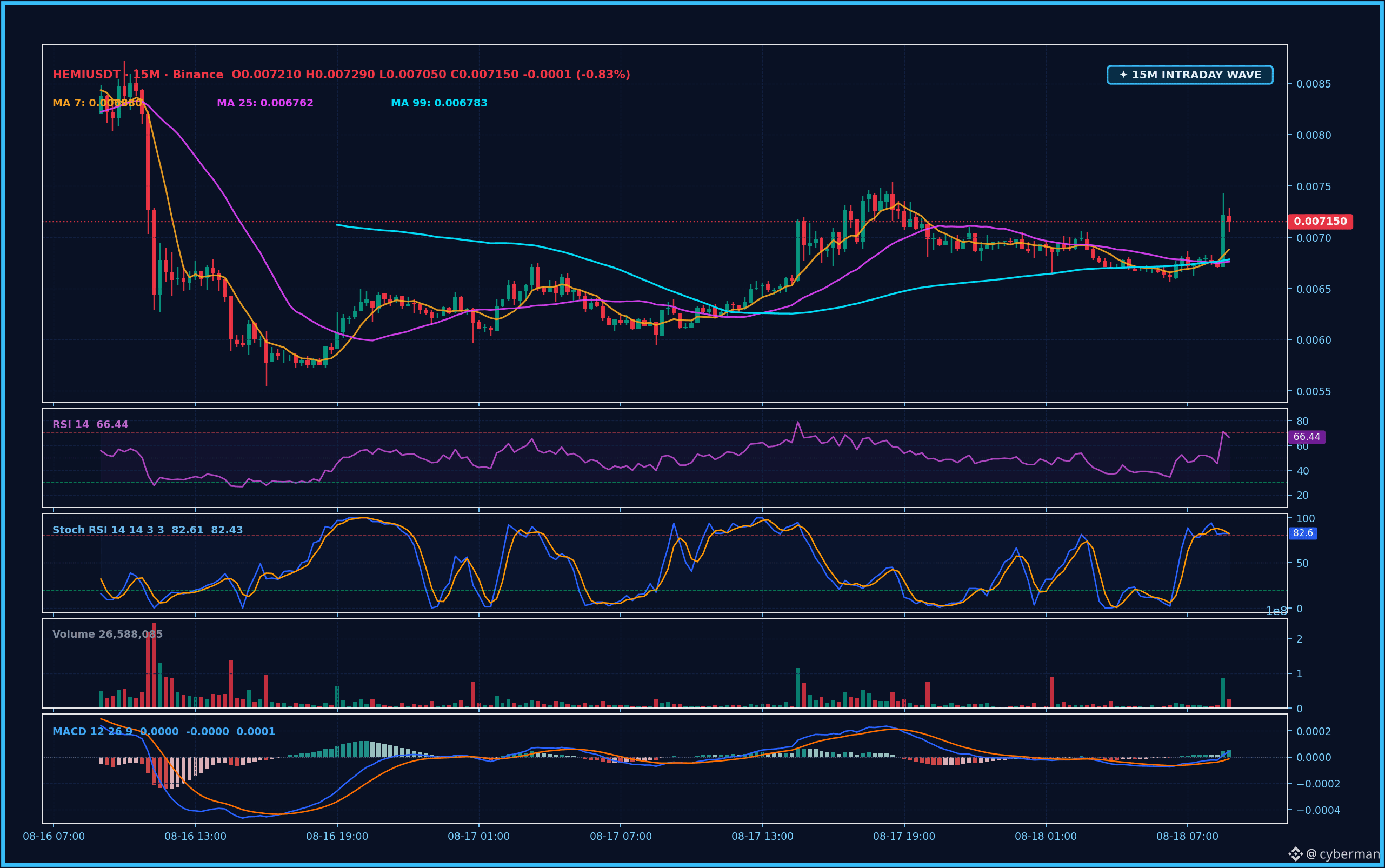1385x868 pixels.
Task: Click the 08-17 07:00 time axis label
Action: [621, 837]
